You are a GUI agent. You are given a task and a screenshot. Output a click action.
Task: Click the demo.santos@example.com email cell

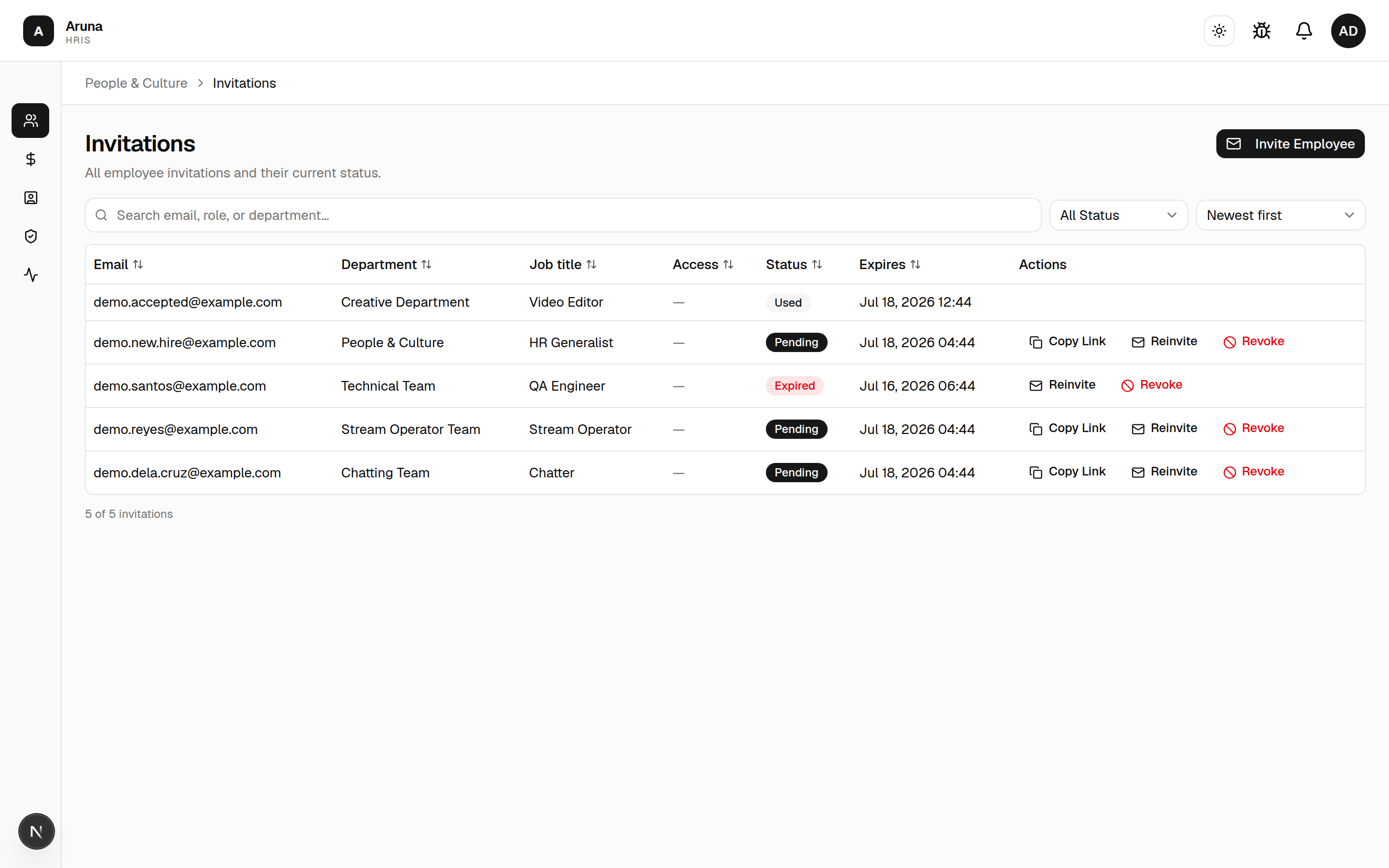pyautogui.click(x=179, y=386)
